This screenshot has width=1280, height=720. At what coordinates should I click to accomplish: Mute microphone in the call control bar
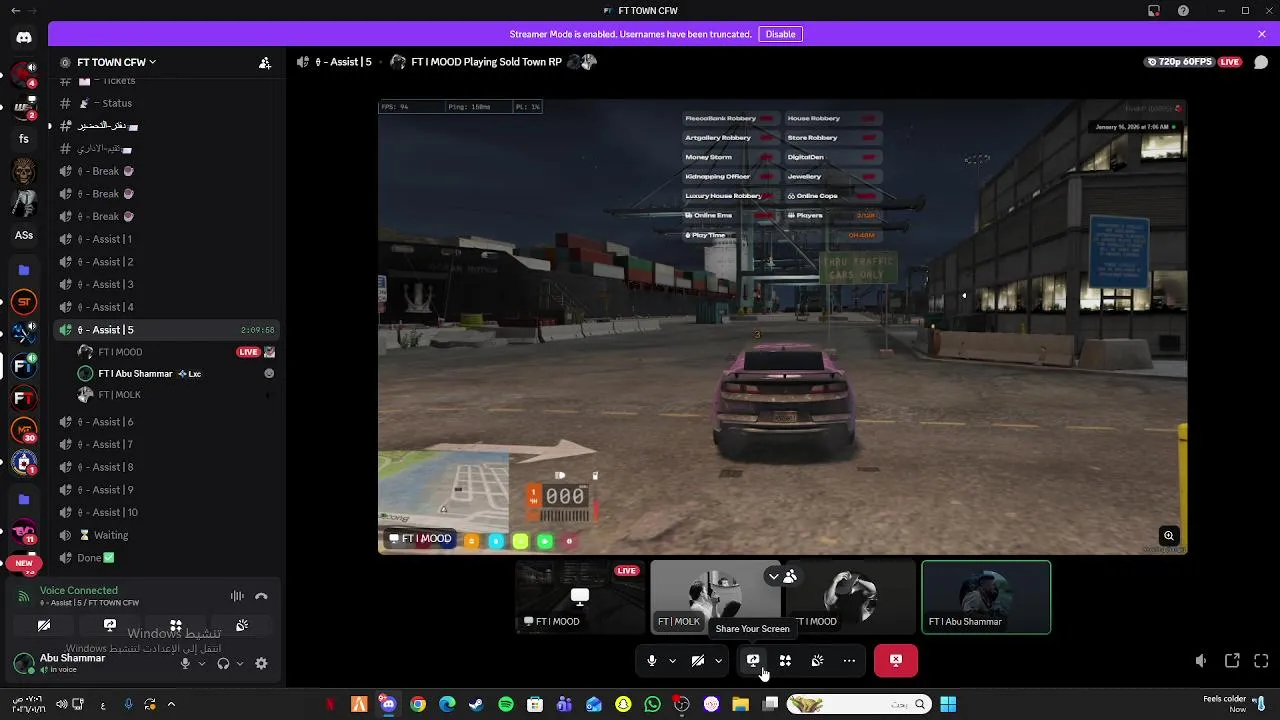(x=652, y=660)
